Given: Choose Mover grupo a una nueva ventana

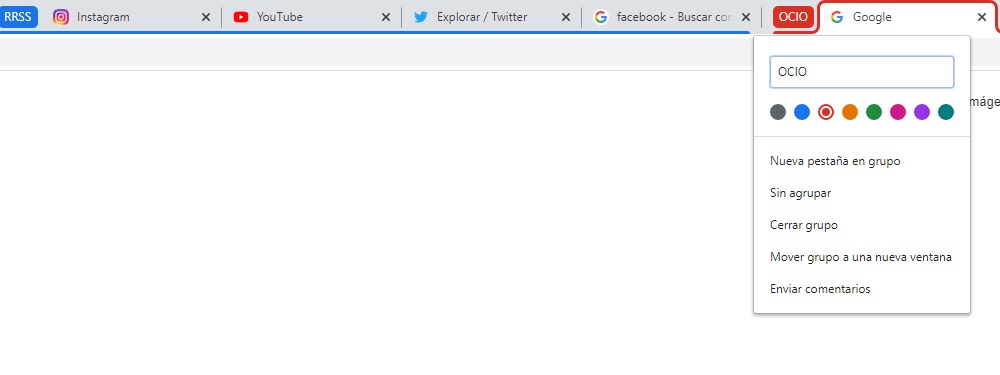Looking at the screenshot, I should point(862,257).
